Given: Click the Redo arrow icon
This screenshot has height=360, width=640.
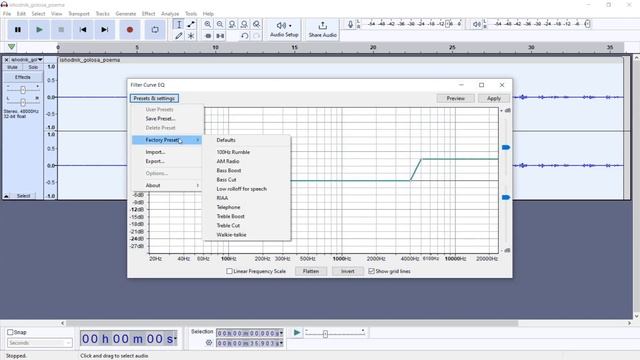Looking at the screenshot, I should click(256, 36).
